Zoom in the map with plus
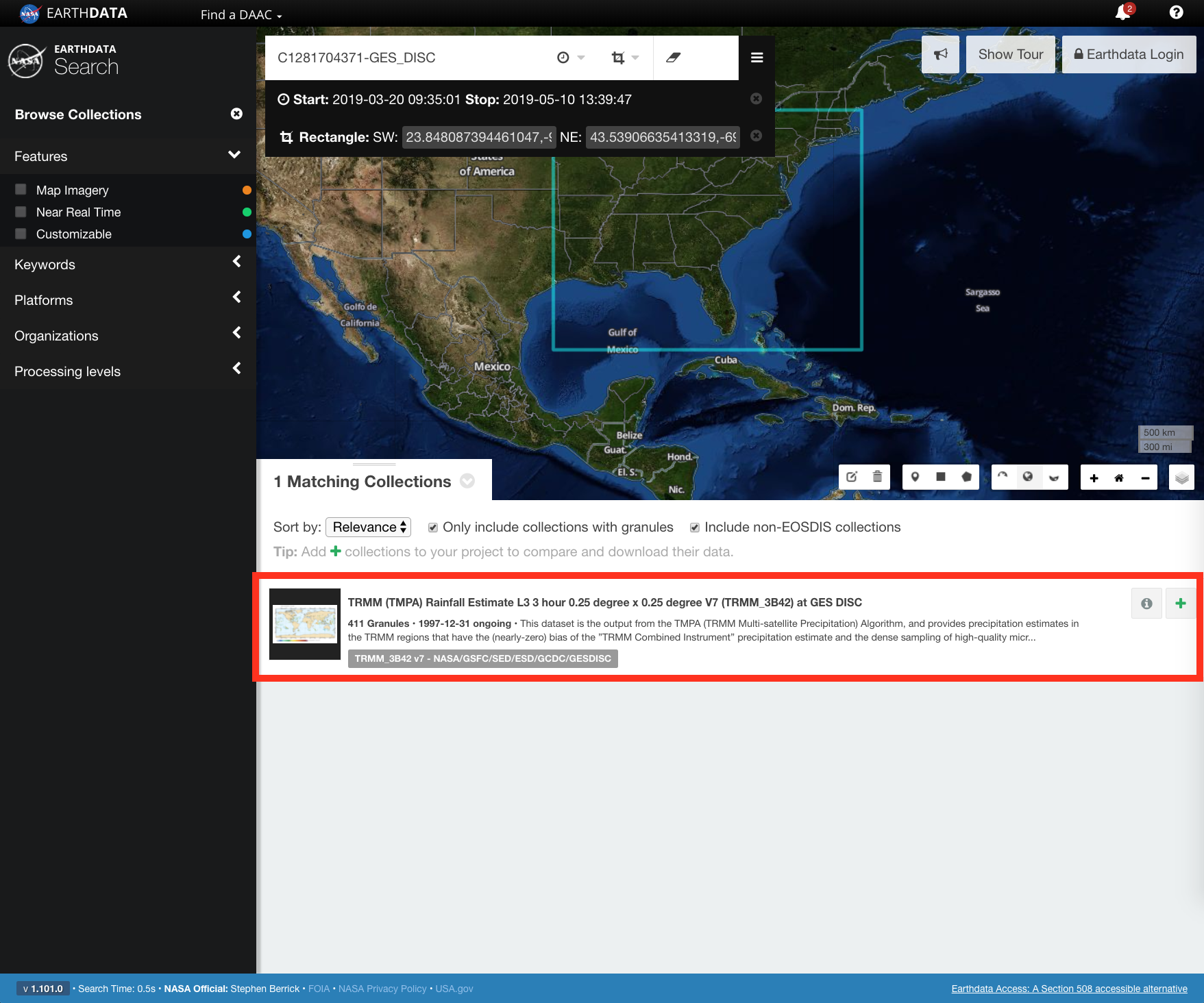Screen dimensions: 1204x1003 tap(1094, 478)
